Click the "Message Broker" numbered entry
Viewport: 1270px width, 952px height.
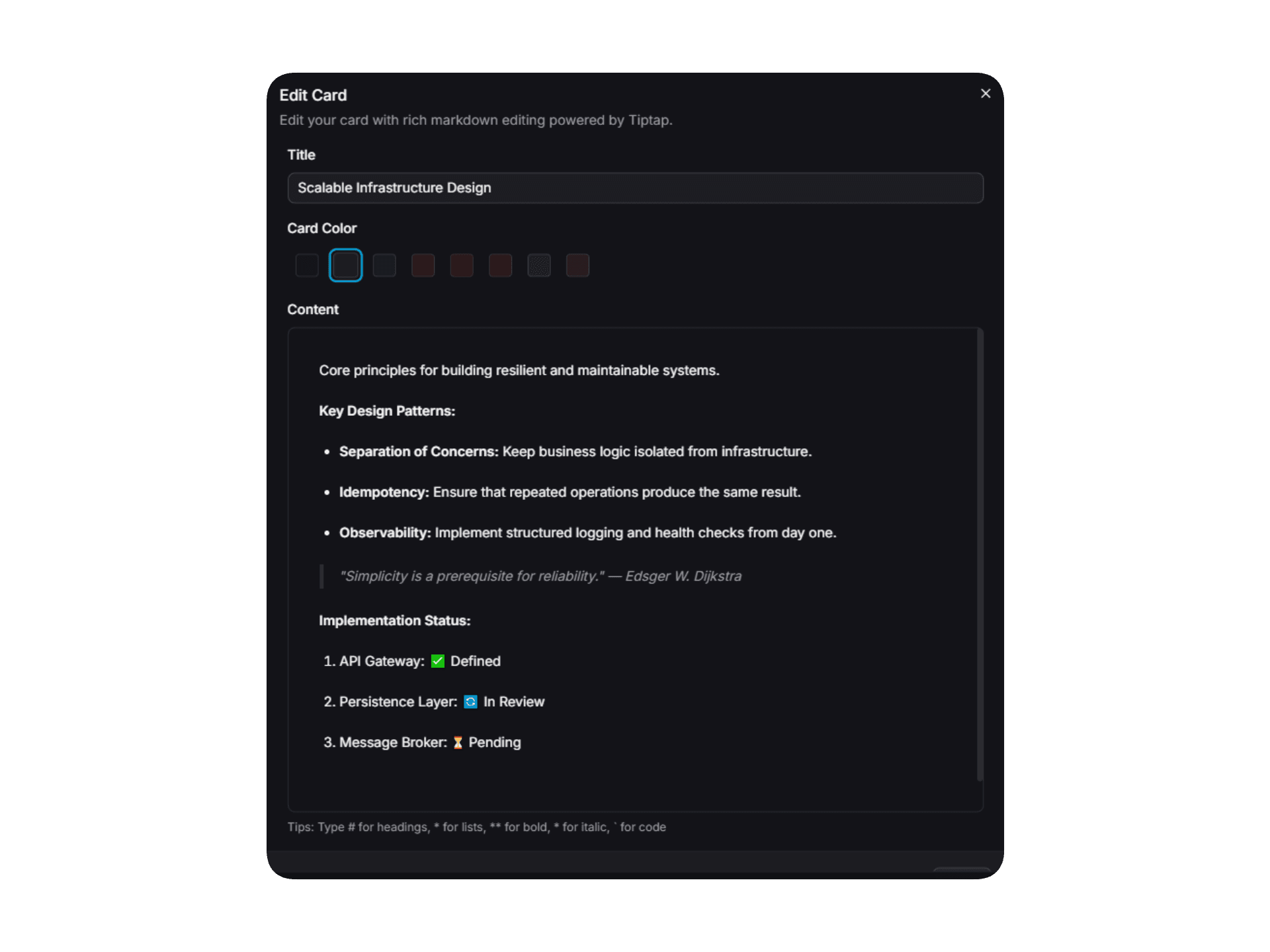point(393,742)
